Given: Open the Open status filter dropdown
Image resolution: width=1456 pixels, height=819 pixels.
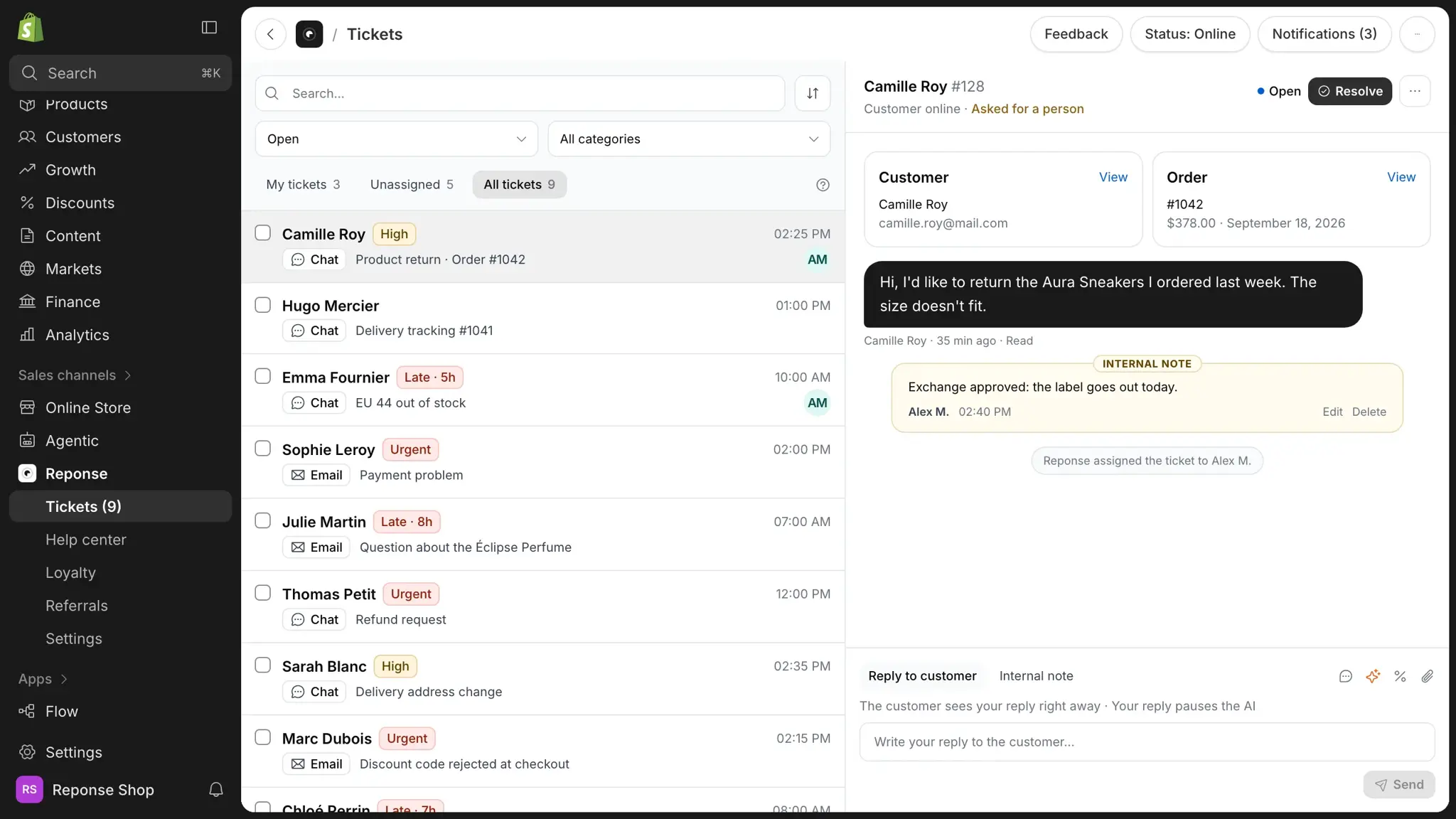Looking at the screenshot, I should click(397, 139).
